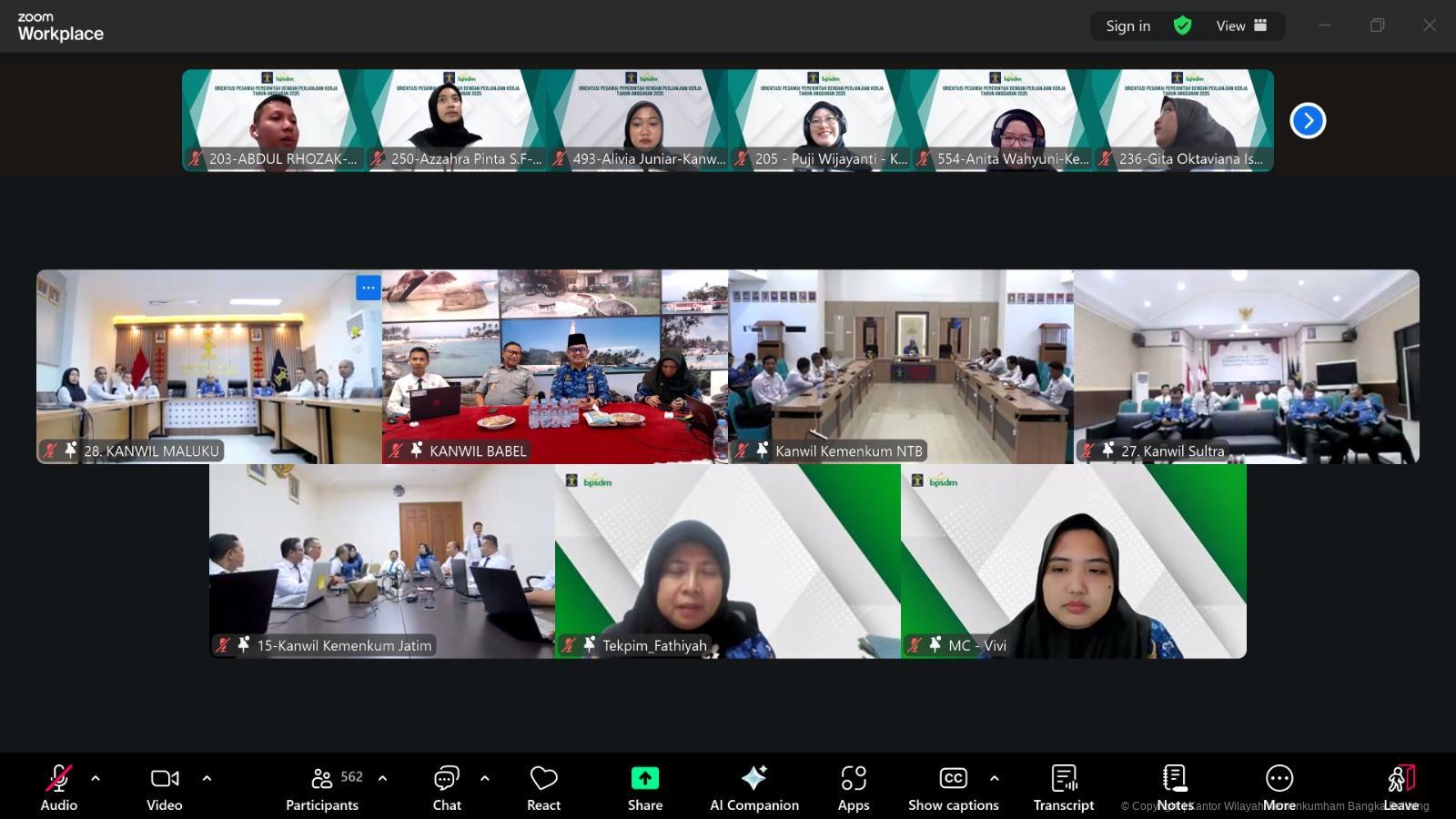Open AI Companion
The width and height of the screenshot is (1456, 819).
pos(754,788)
